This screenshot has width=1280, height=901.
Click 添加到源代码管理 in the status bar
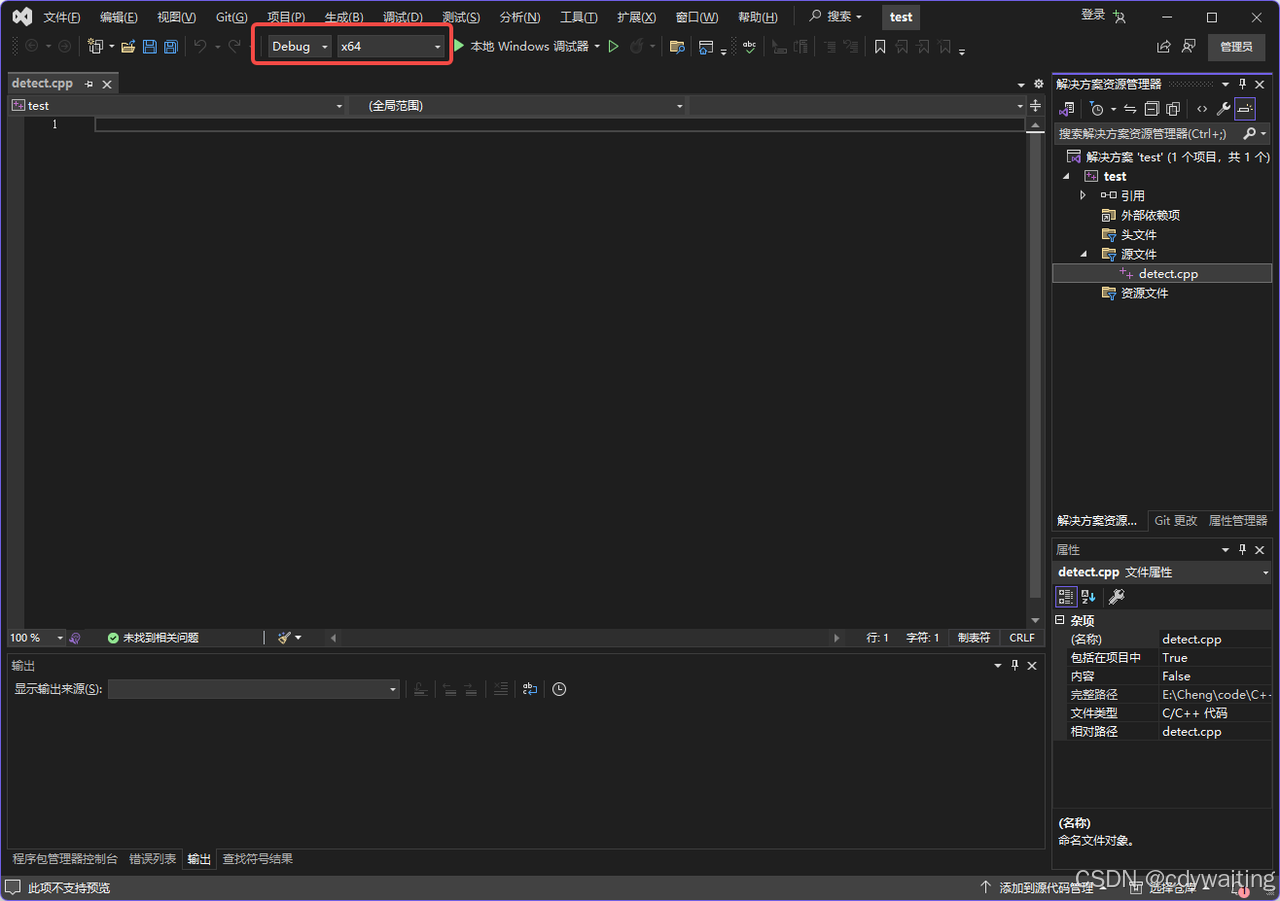click(1046, 887)
